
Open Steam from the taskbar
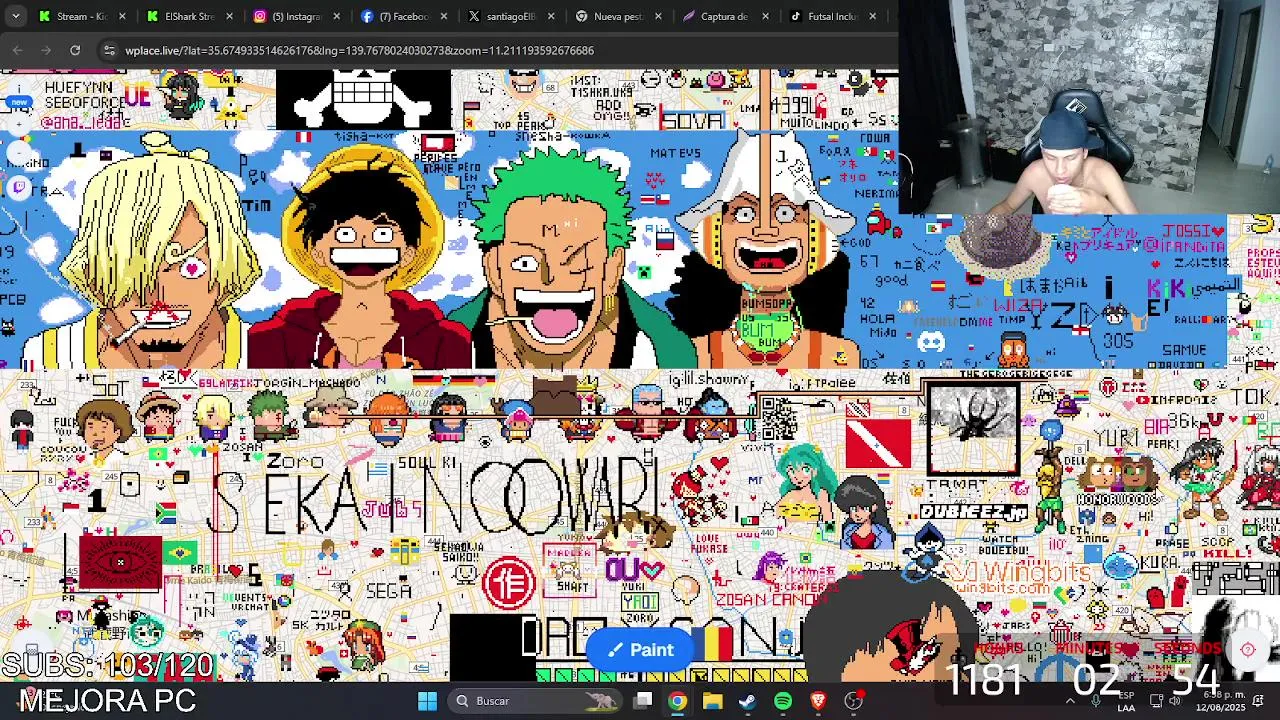tap(747, 700)
